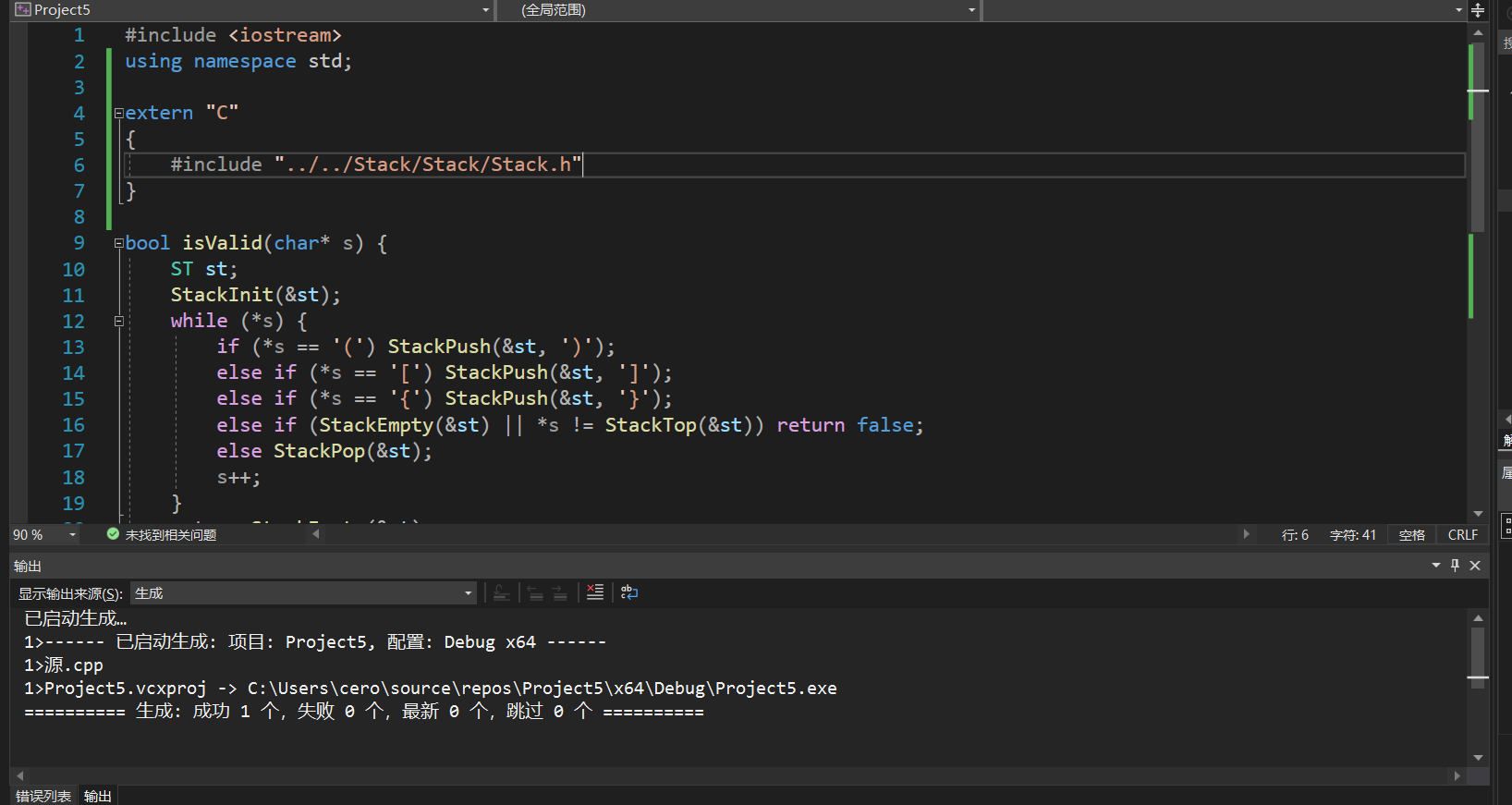Click the split editor window icon
The width and height of the screenshot is (1512, 805).
[x=1477, y=10]
